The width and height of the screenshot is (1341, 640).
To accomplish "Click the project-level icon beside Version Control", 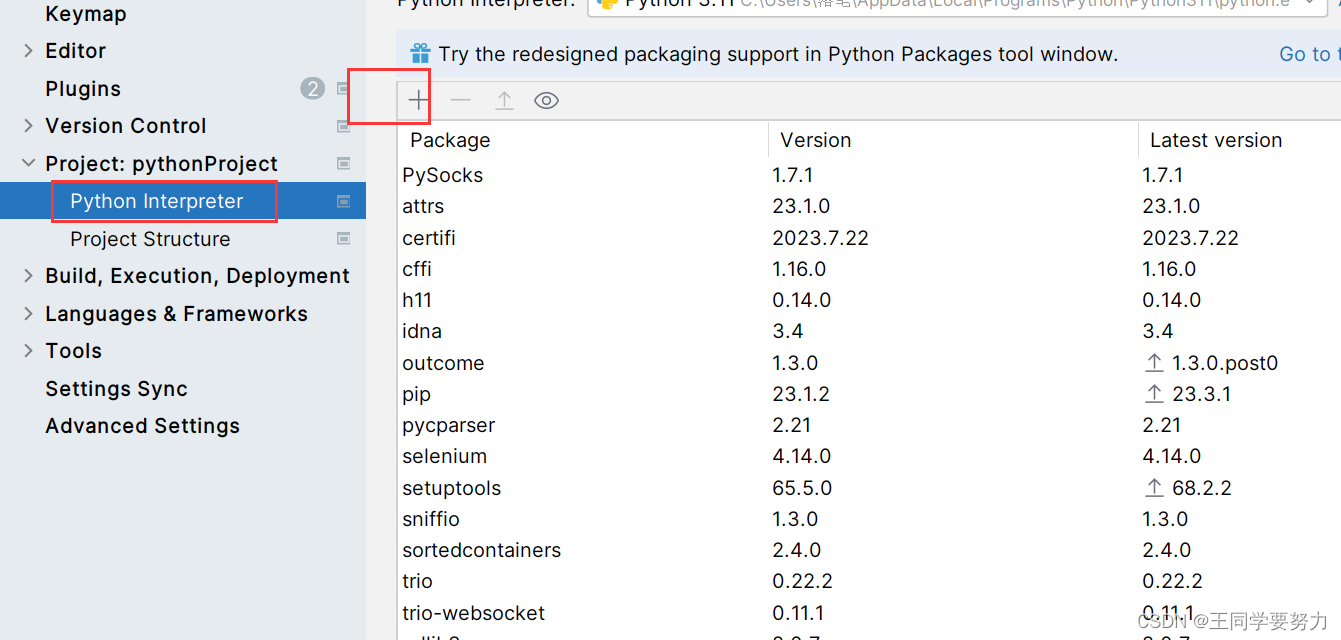I will click(x=343, y=126).
